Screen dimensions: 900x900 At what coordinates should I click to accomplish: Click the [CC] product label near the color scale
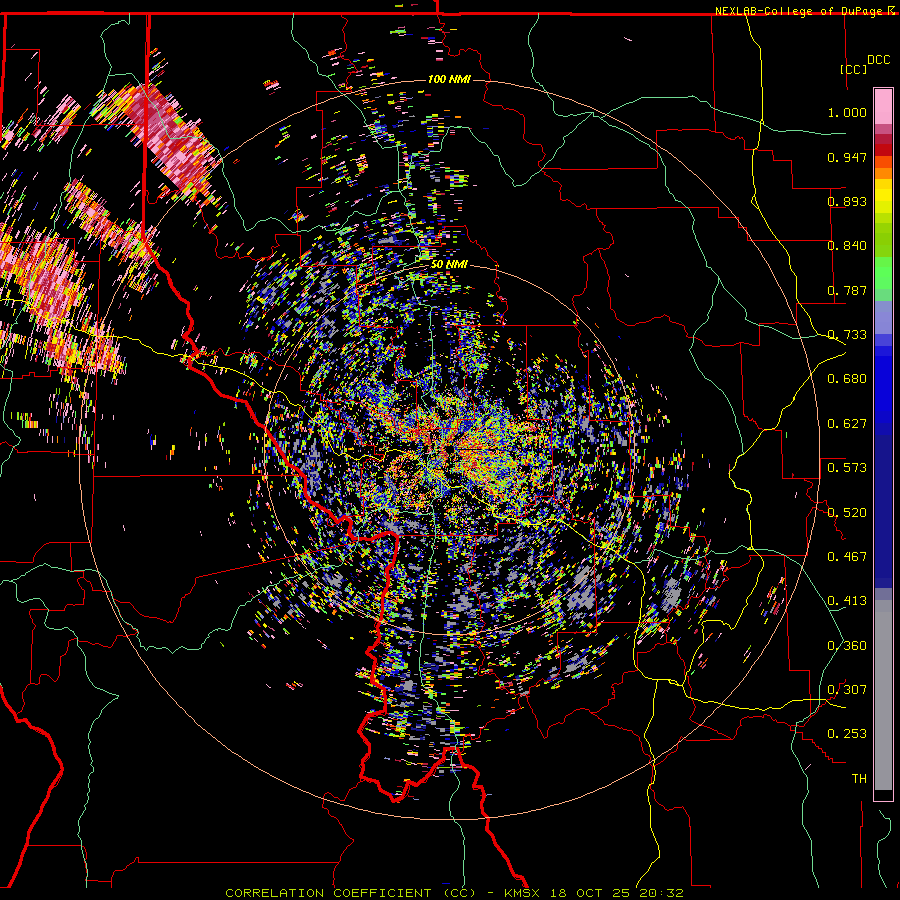click(854, 69)
